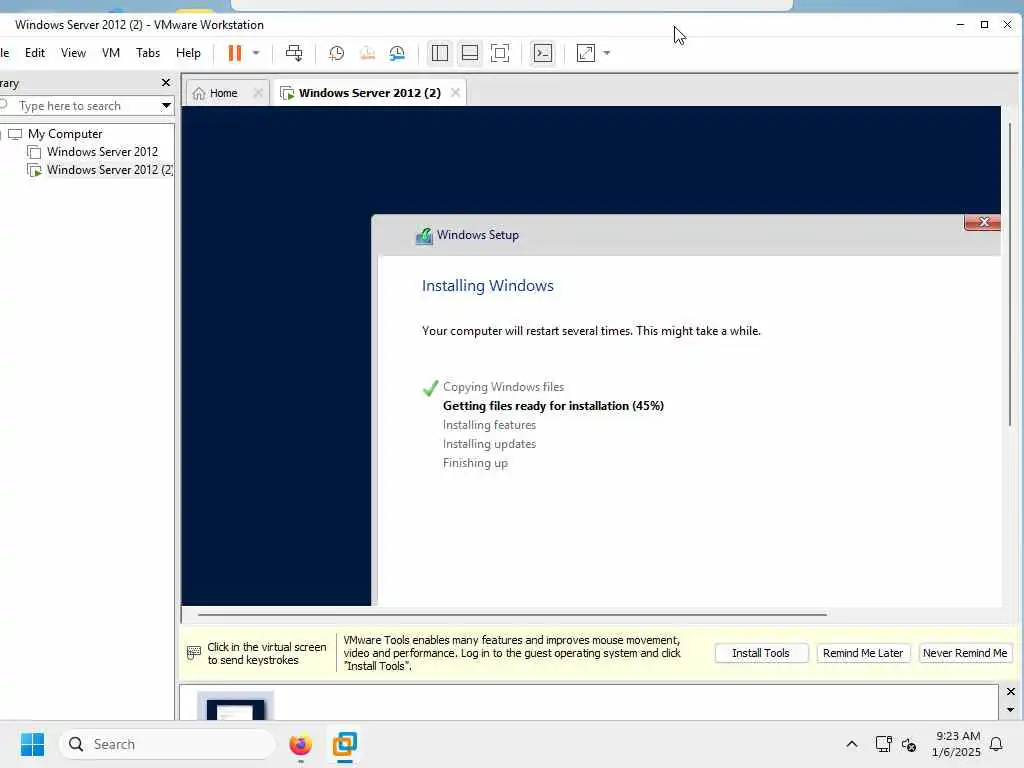1024x768 pixels.
Task: Select Windows Server 2012 in the library
Action: pos(103,152)
